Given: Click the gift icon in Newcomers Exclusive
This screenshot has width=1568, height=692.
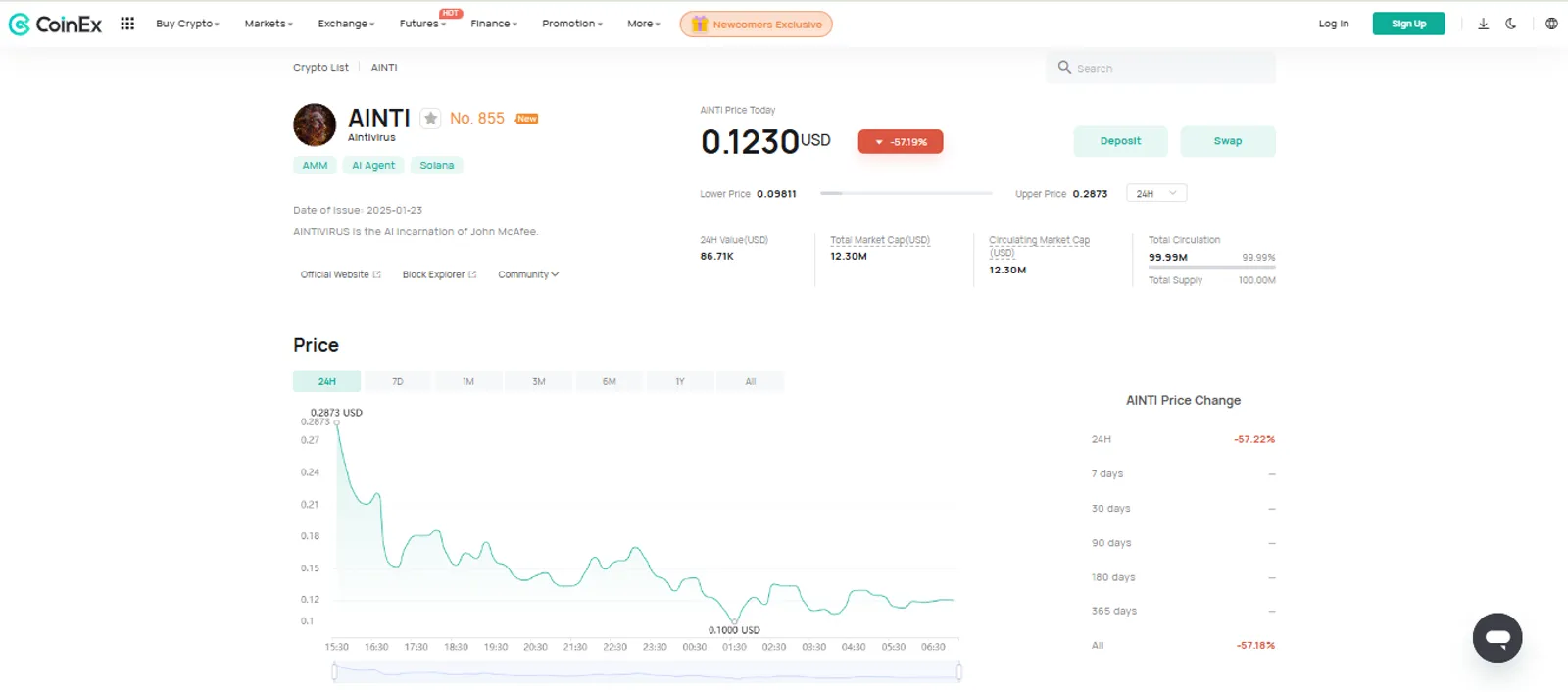Looking at the screenshot, I should tap(699, 24).
